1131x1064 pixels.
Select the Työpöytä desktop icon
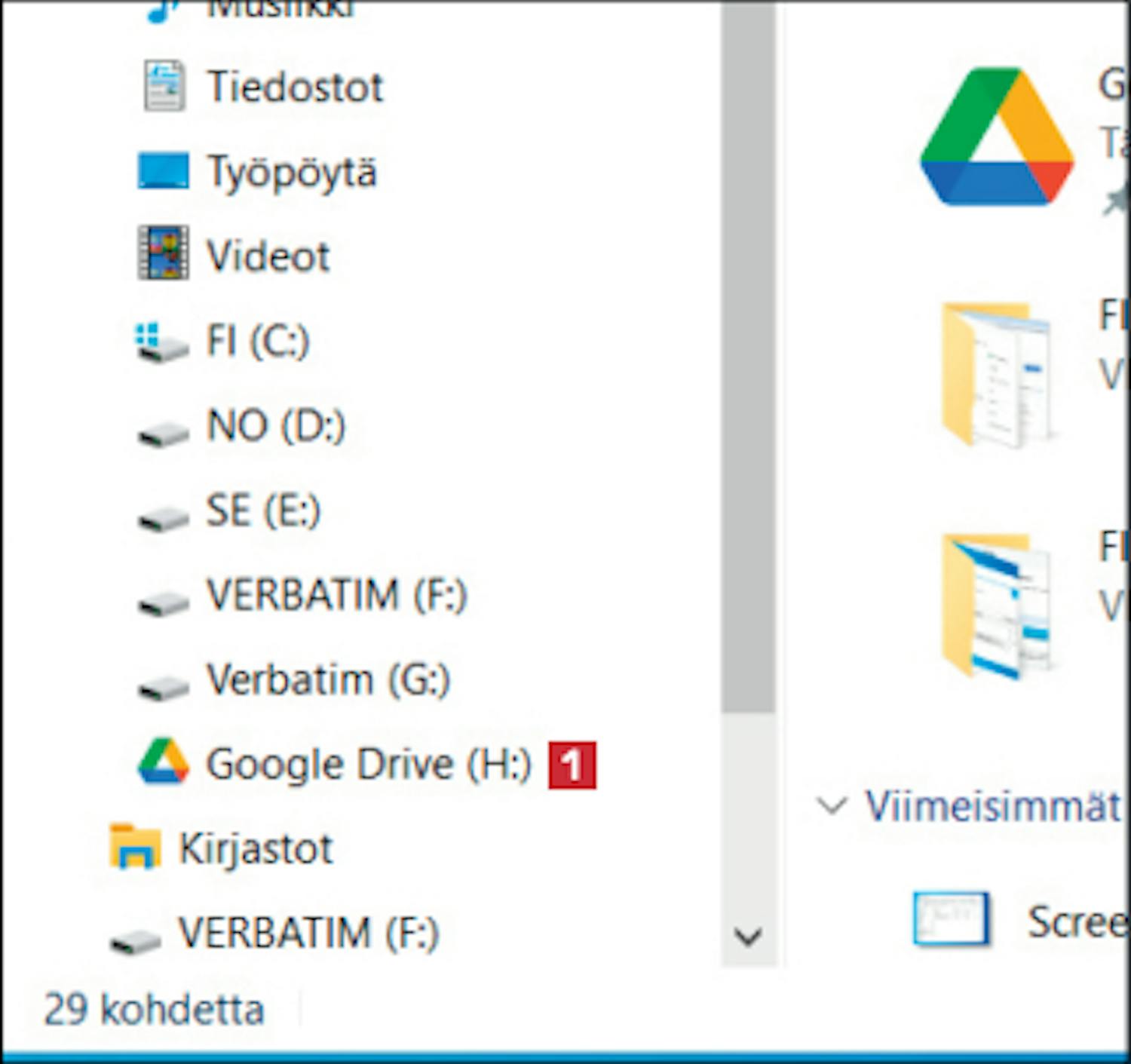click(163, 170)
